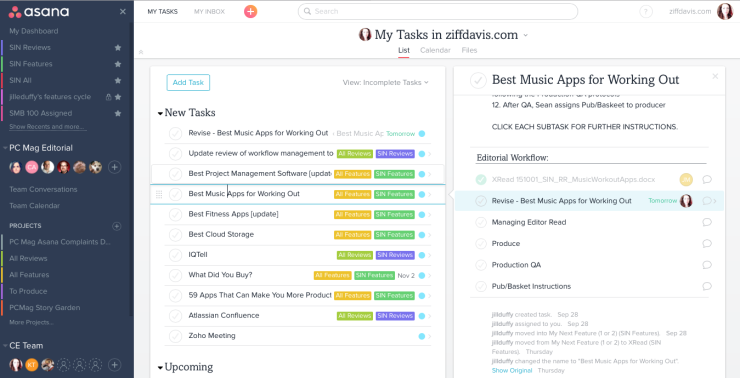The height and width of the screenshot is (378, 740).
Task: Add a new project with the plus icon
Action: [117, 226]
